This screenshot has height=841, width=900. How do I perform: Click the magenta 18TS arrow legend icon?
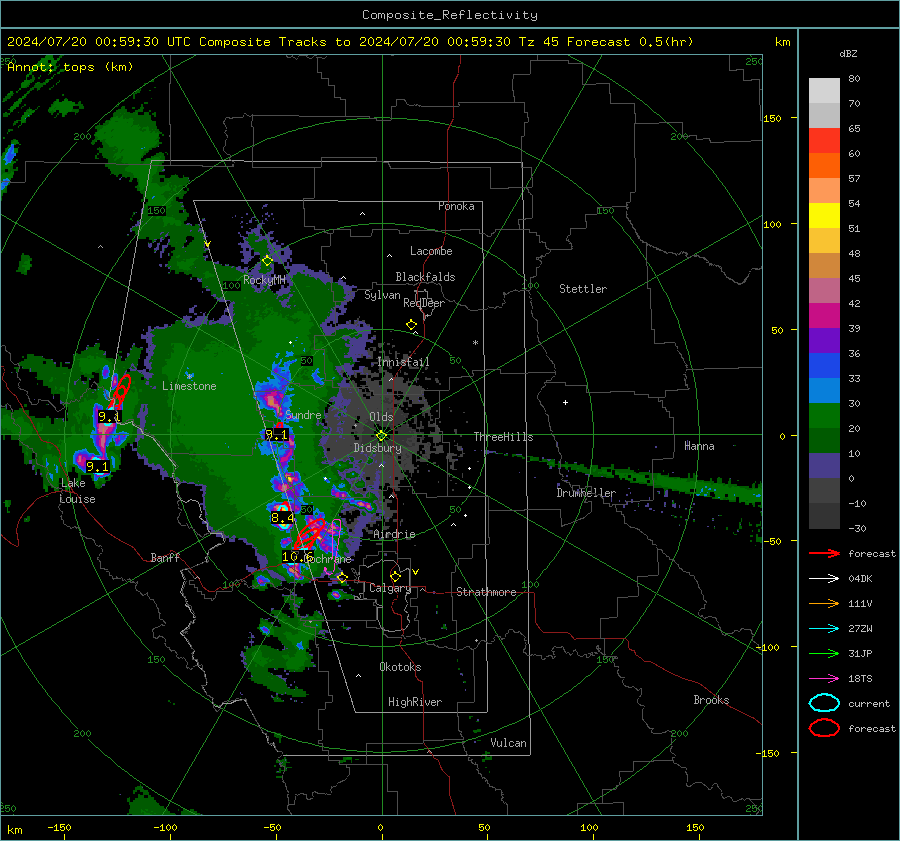824,679
